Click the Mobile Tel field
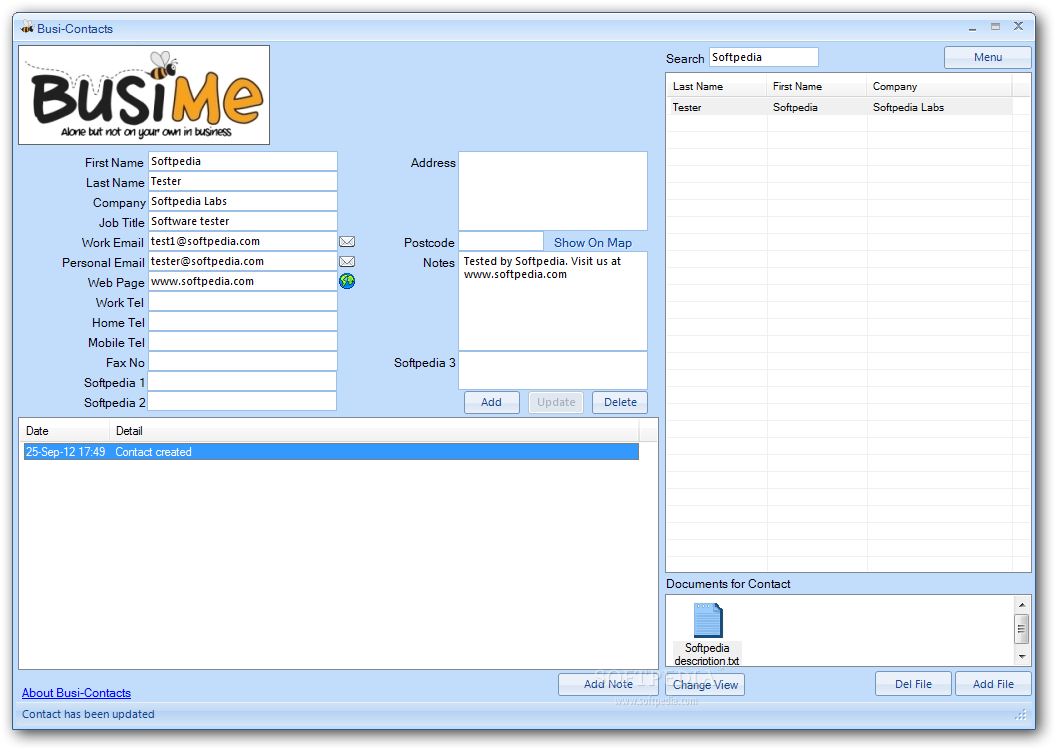 (242, 341)
